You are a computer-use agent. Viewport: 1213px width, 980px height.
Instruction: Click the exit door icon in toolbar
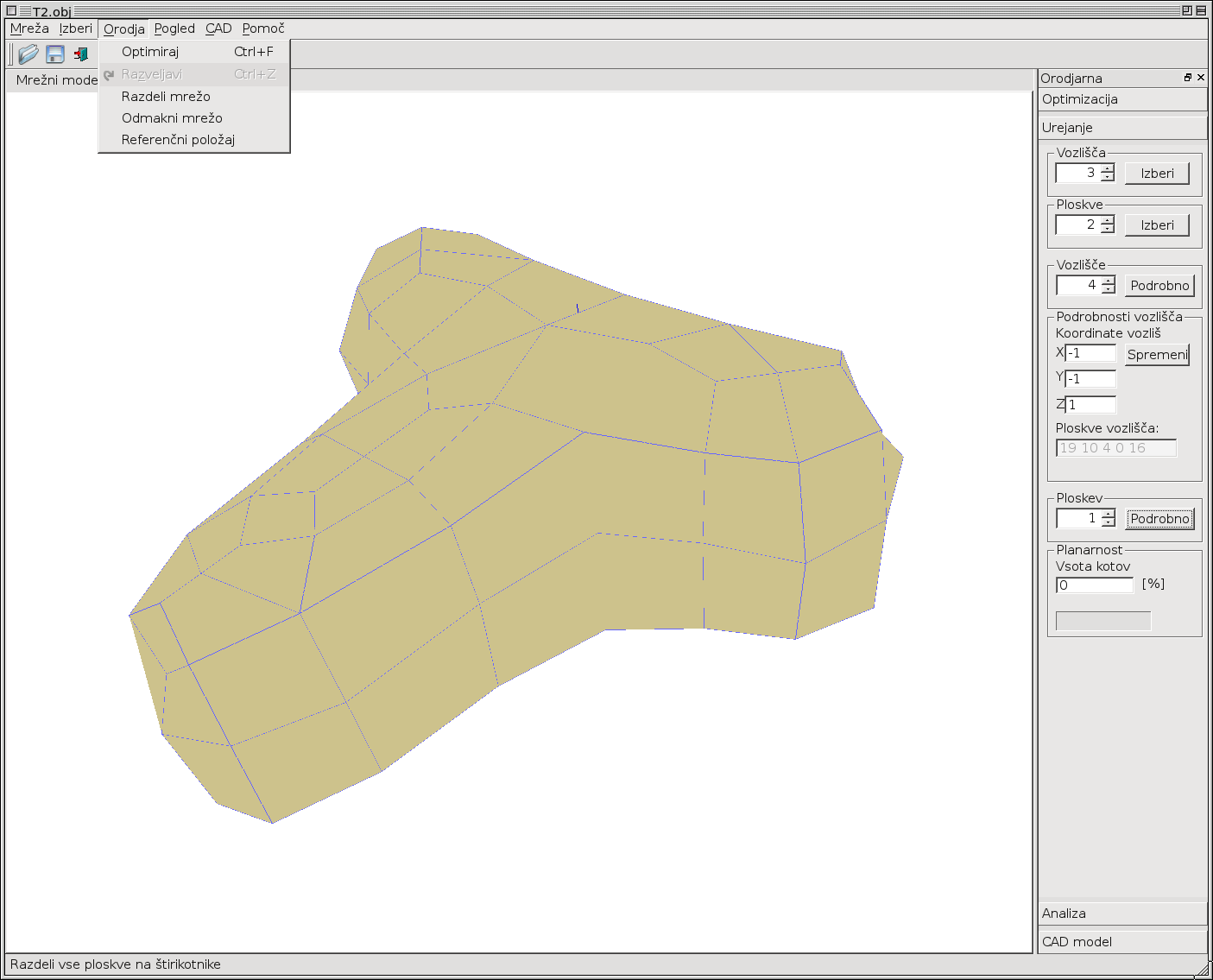point(81,54)
